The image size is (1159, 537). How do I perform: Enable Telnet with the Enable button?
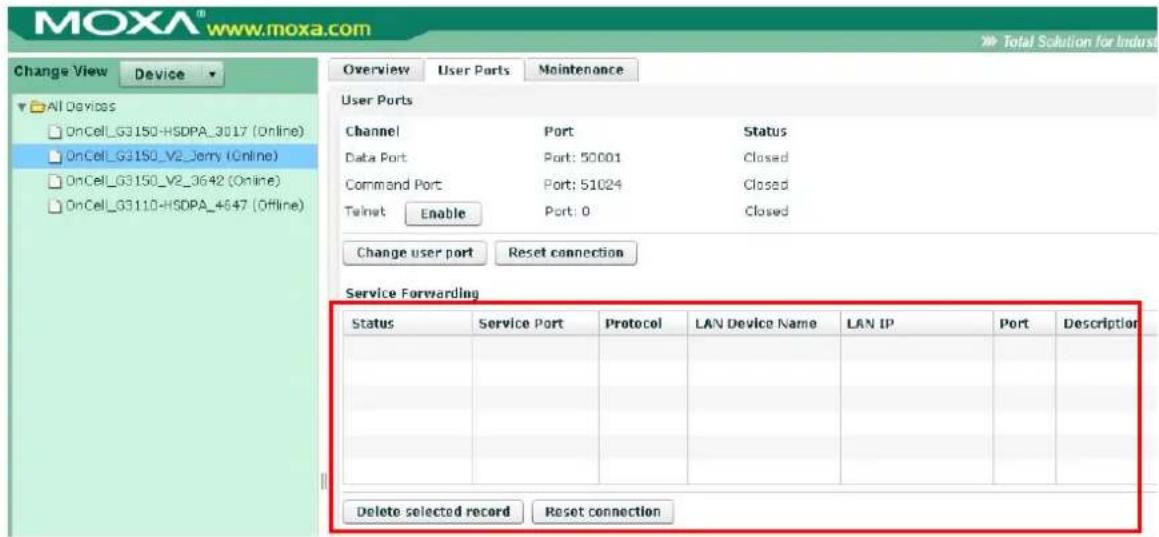click(x=443, y=213)
